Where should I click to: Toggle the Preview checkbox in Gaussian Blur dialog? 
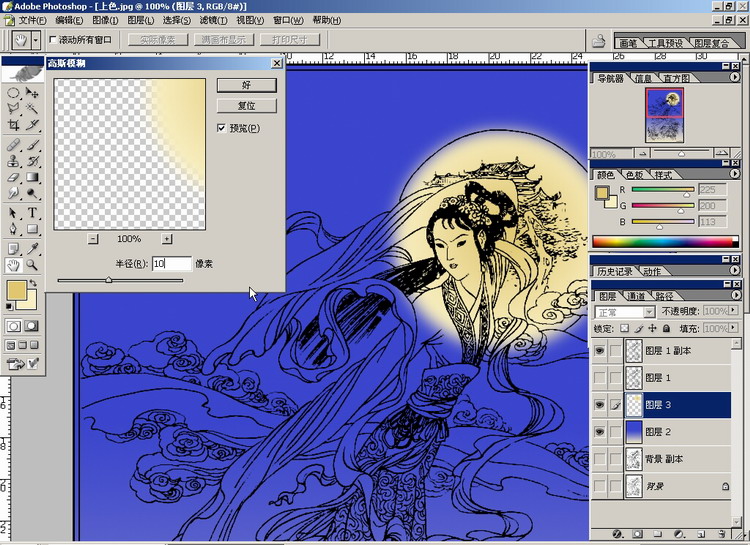click(x=221, y=128)
